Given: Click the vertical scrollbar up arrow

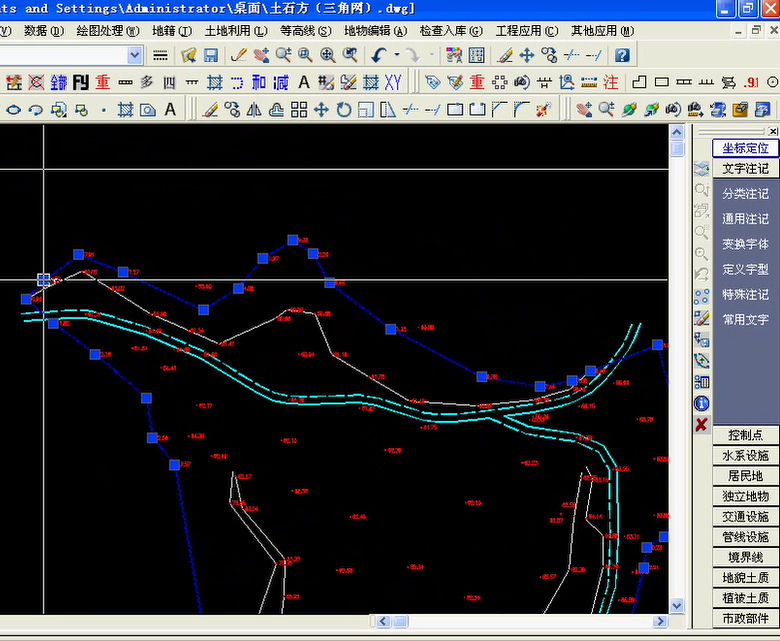Looking at the screenshot, I should [x=677, y=132].
